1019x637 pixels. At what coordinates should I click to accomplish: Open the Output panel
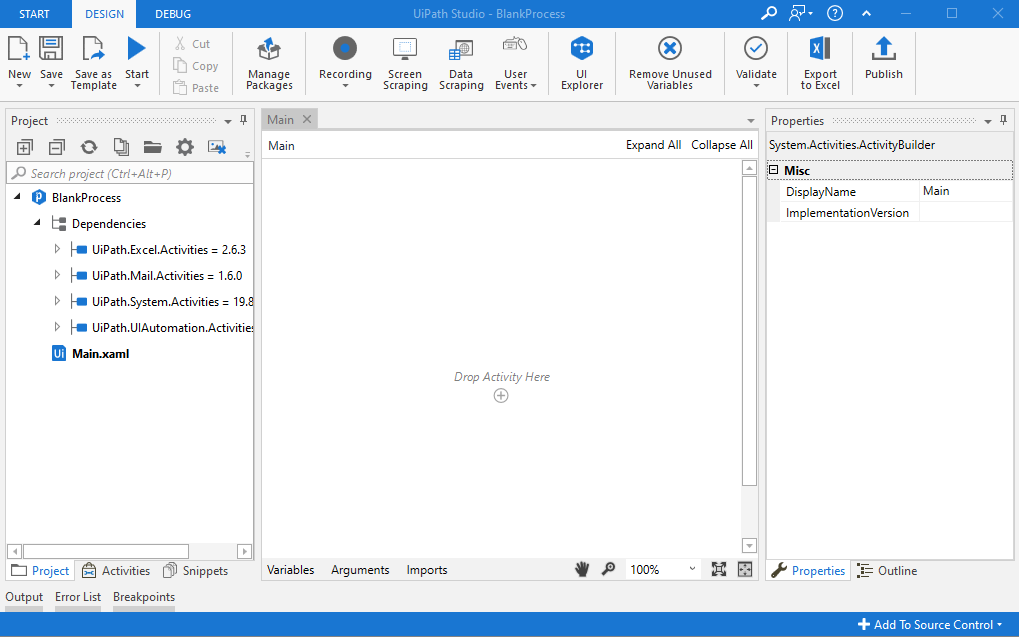coord(24,597)
